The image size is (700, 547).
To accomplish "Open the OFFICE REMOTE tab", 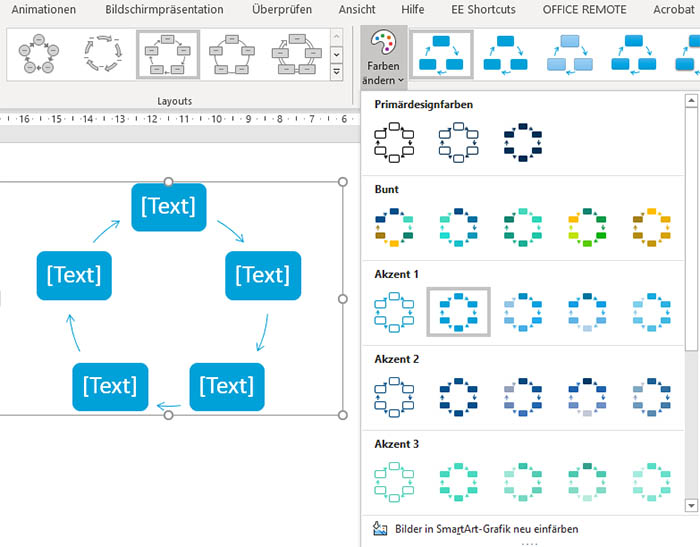I will point(584,9).
